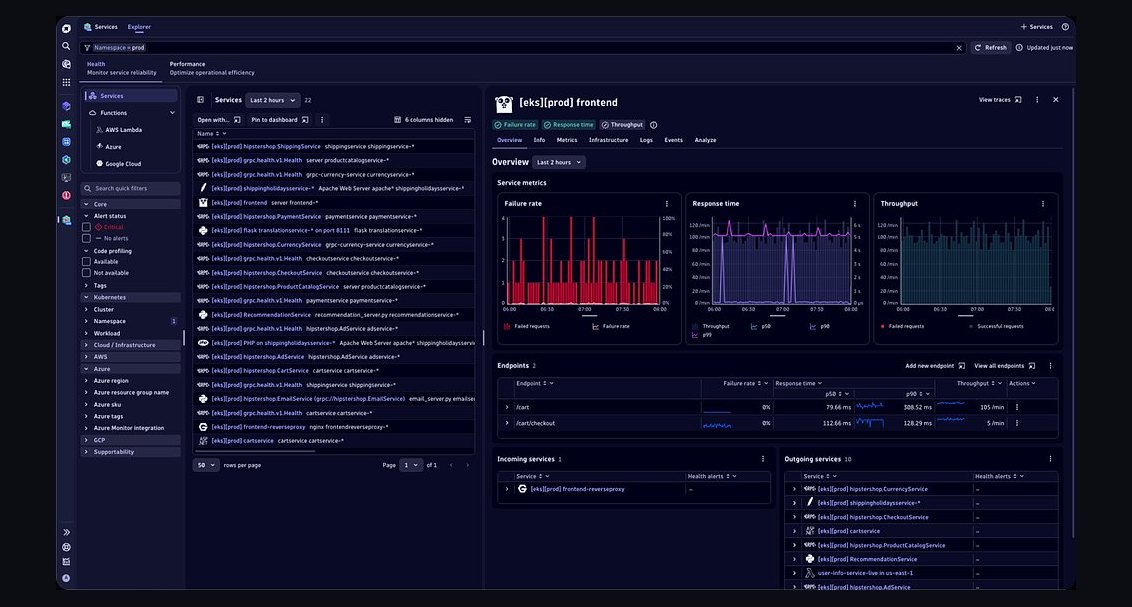Open the support lifebuoy icon in left rail

pyautogui.click(x=66, y=547)
